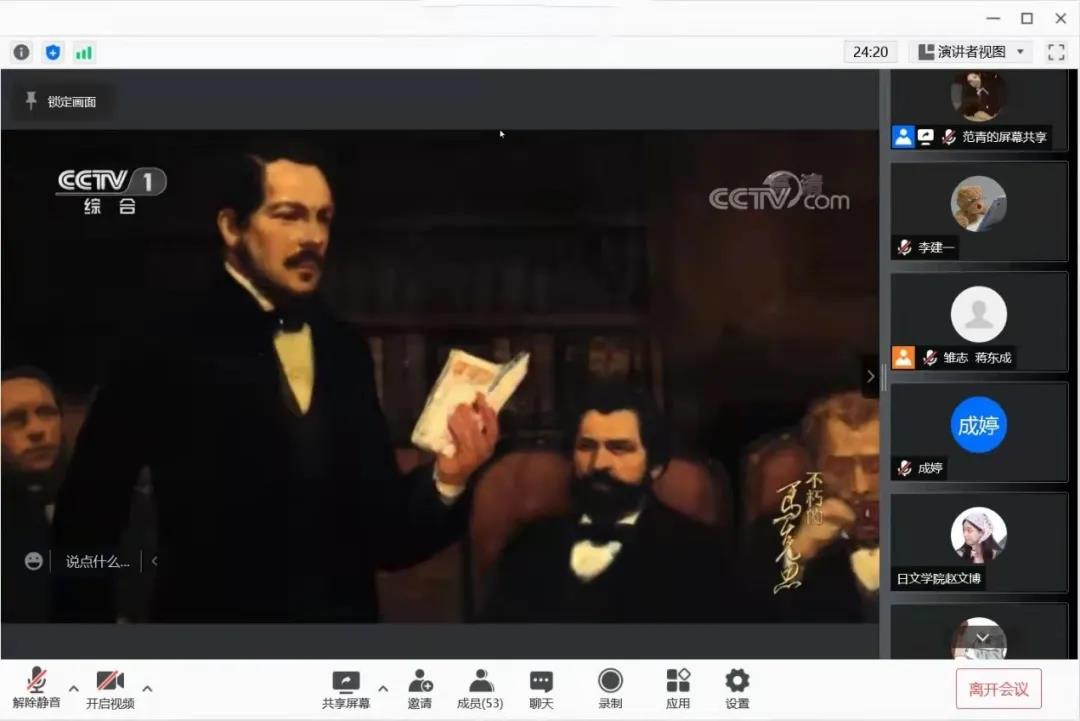This screenshot has height=721, width=1080.
Task: Open the 邀请 invite icon
Action: (x=420, y=689)
